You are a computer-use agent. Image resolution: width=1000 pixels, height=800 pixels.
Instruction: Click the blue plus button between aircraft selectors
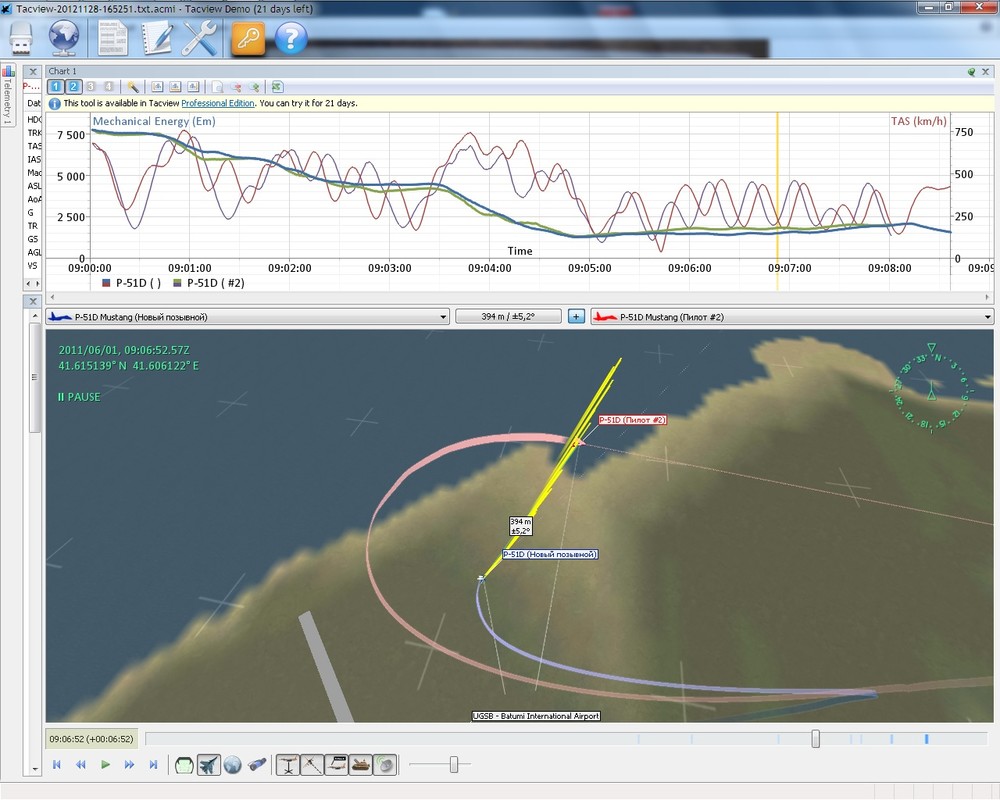coord(576,316)
